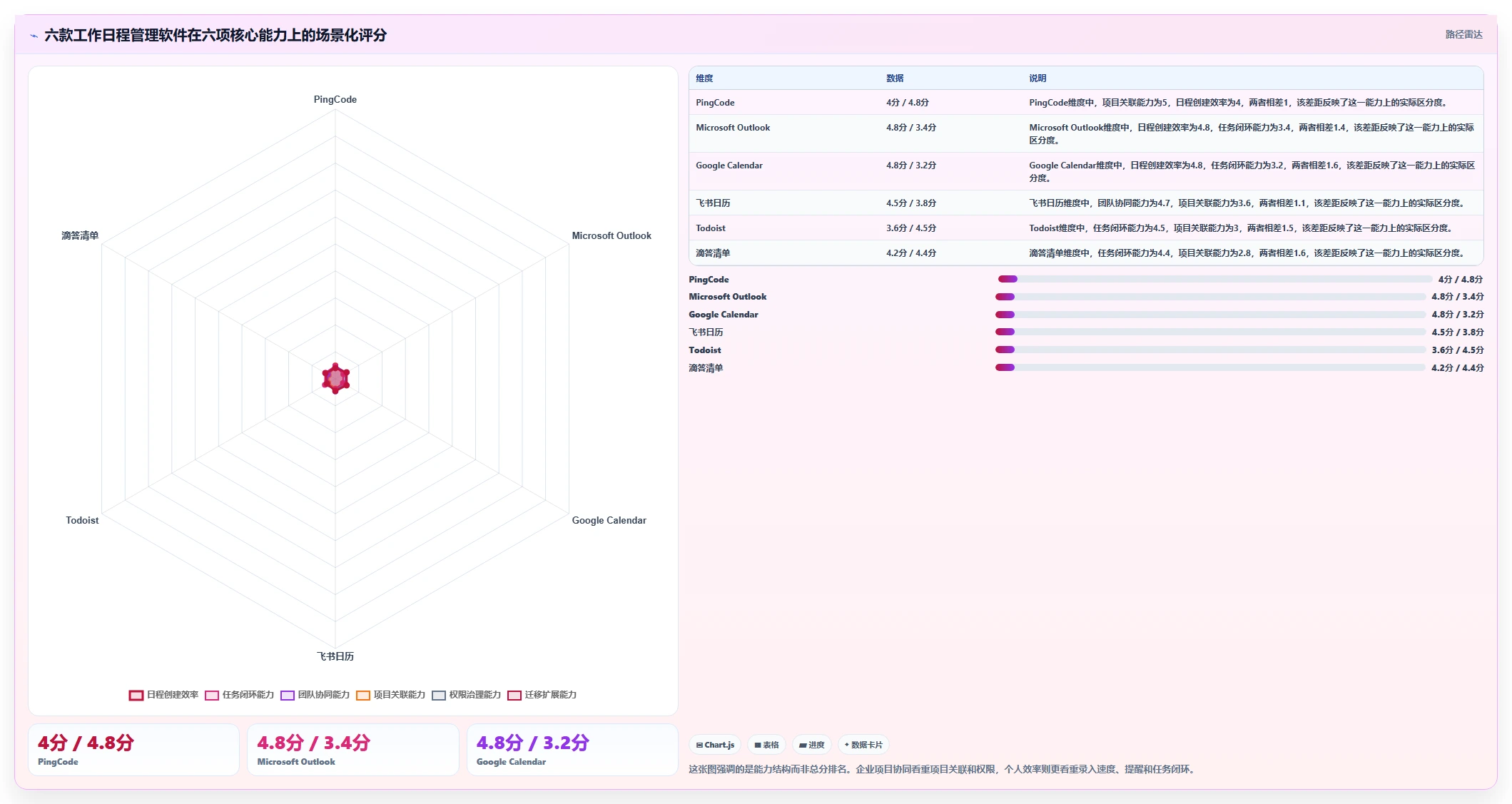
Task: Click the 路径雷达 label in header
Action: (1463, 34)
